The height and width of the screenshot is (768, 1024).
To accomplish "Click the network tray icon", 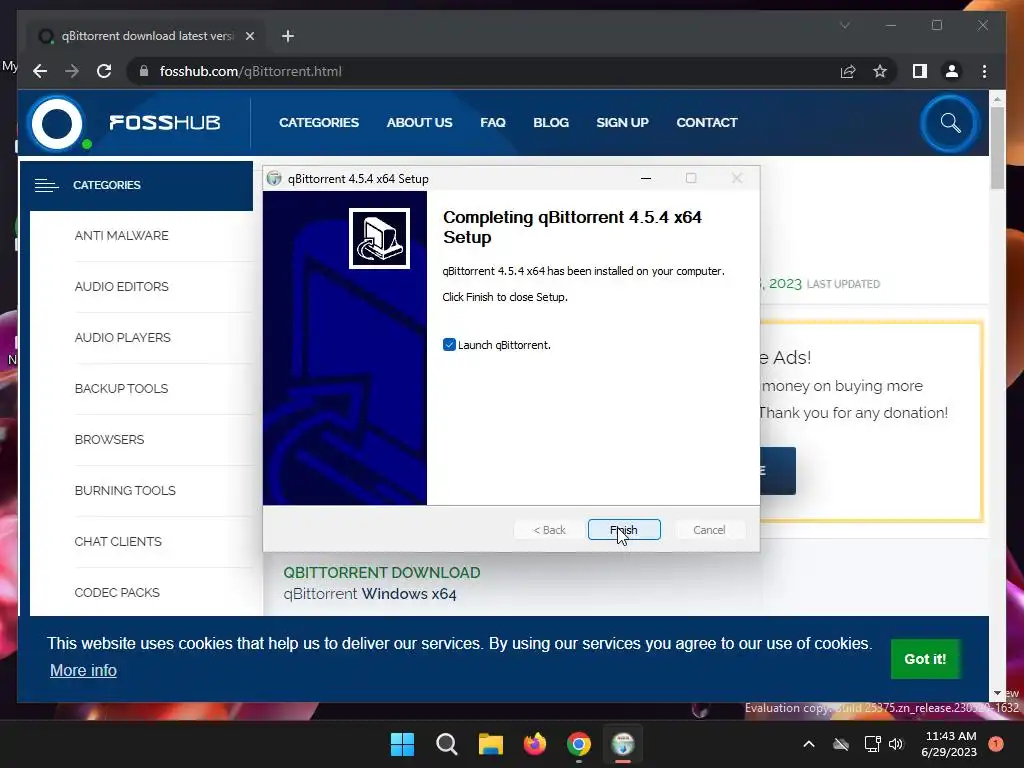I will tap(872, 744).
